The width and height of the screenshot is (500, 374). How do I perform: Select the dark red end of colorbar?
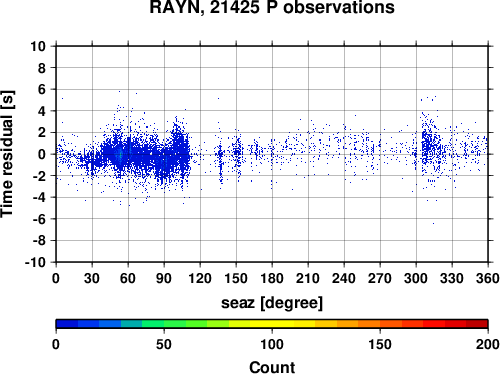pyautogui.click(x=477, y=323)
